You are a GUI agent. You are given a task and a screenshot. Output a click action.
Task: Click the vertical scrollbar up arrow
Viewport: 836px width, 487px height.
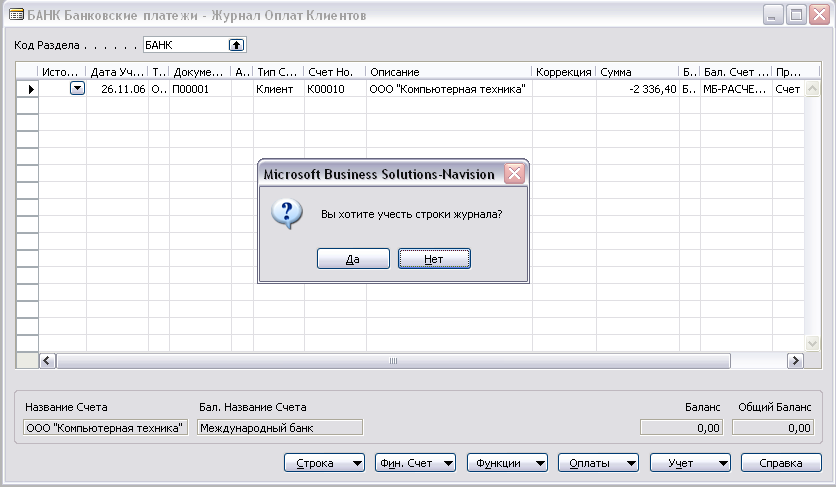tap(812, 89)
